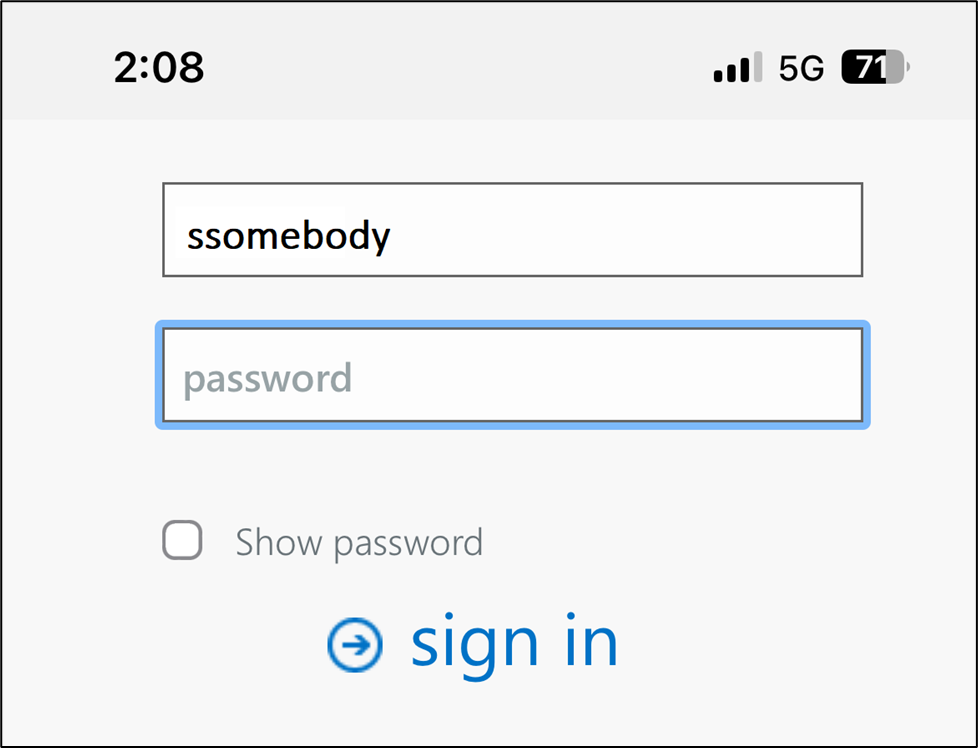This screenshot has width=978, height=748.
Task: Enable the Show password checkbox
Action: [182, 541]
